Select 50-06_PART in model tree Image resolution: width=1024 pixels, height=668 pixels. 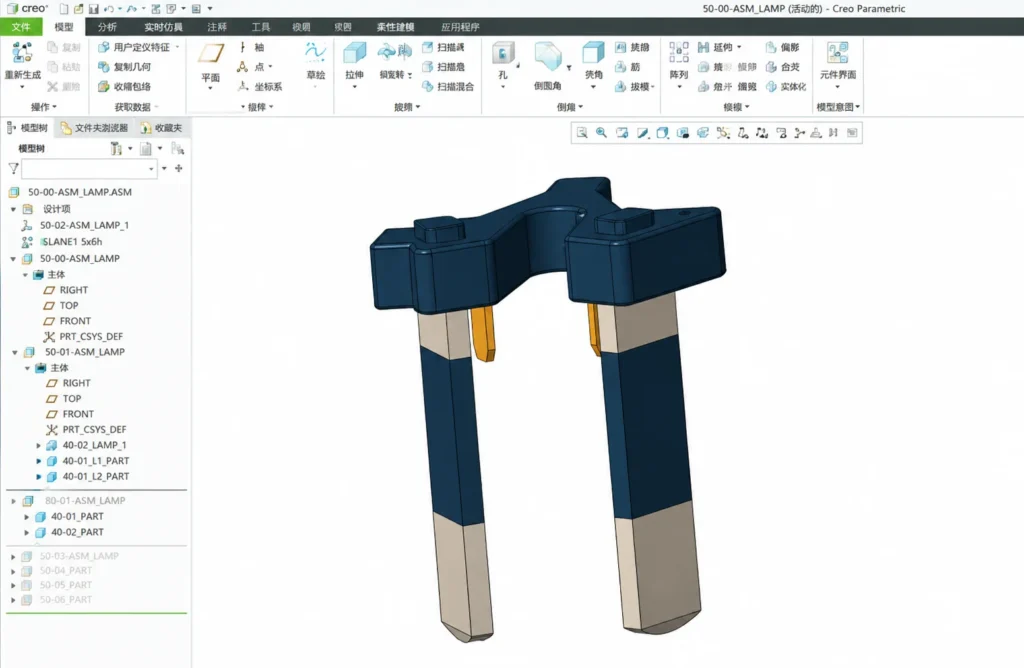[x=65, y=599]
